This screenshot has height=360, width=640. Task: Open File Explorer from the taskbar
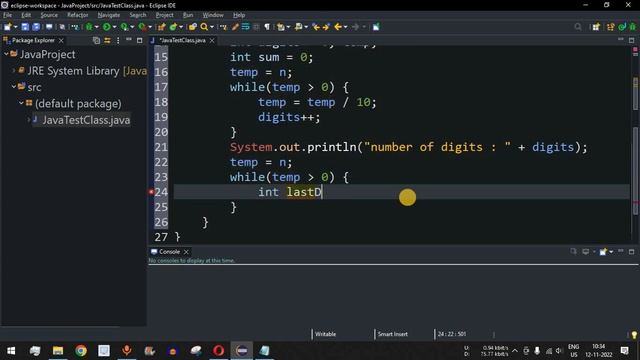[x=58, y=351]
